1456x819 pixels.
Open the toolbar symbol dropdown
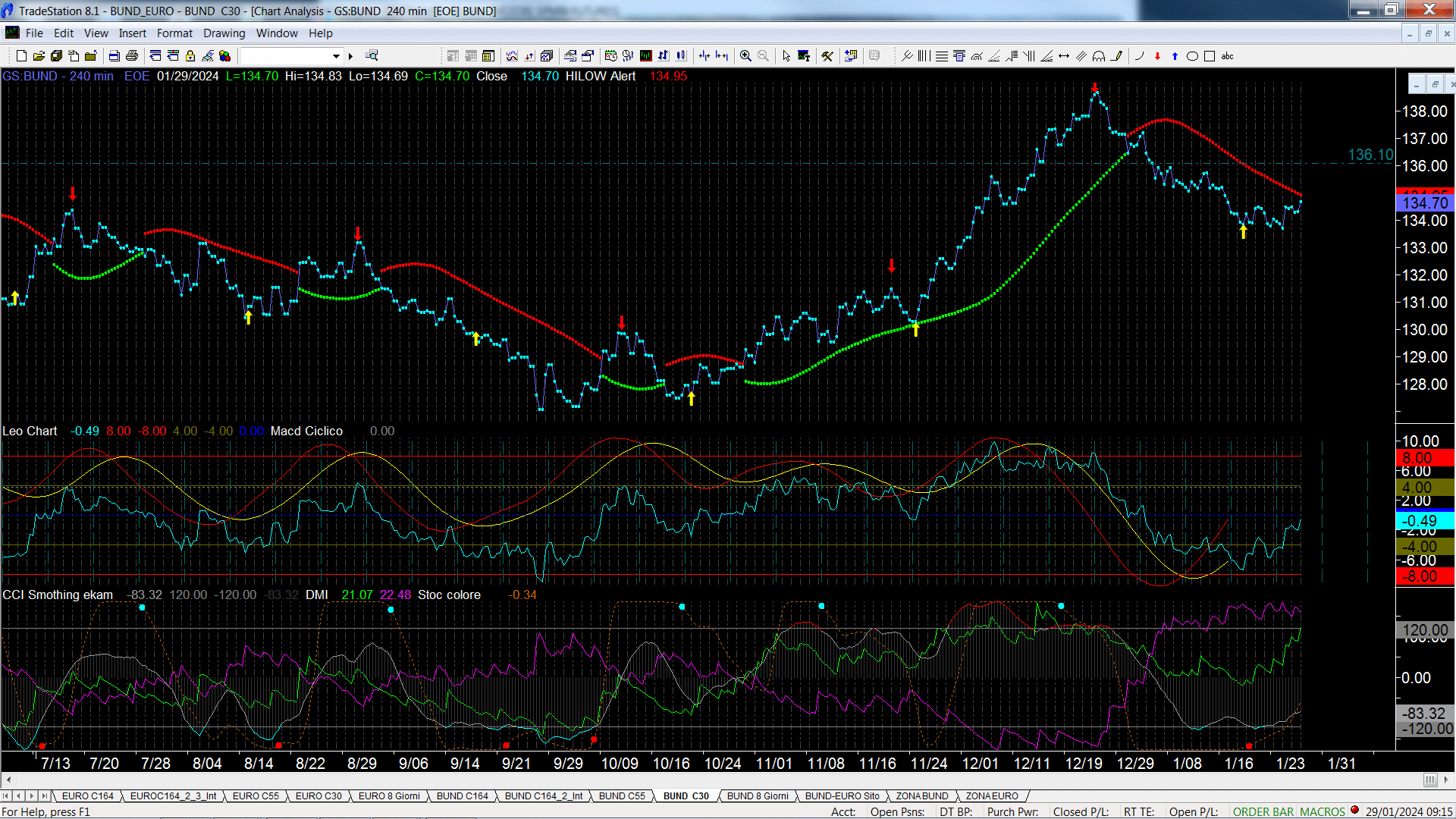point(337,56)
